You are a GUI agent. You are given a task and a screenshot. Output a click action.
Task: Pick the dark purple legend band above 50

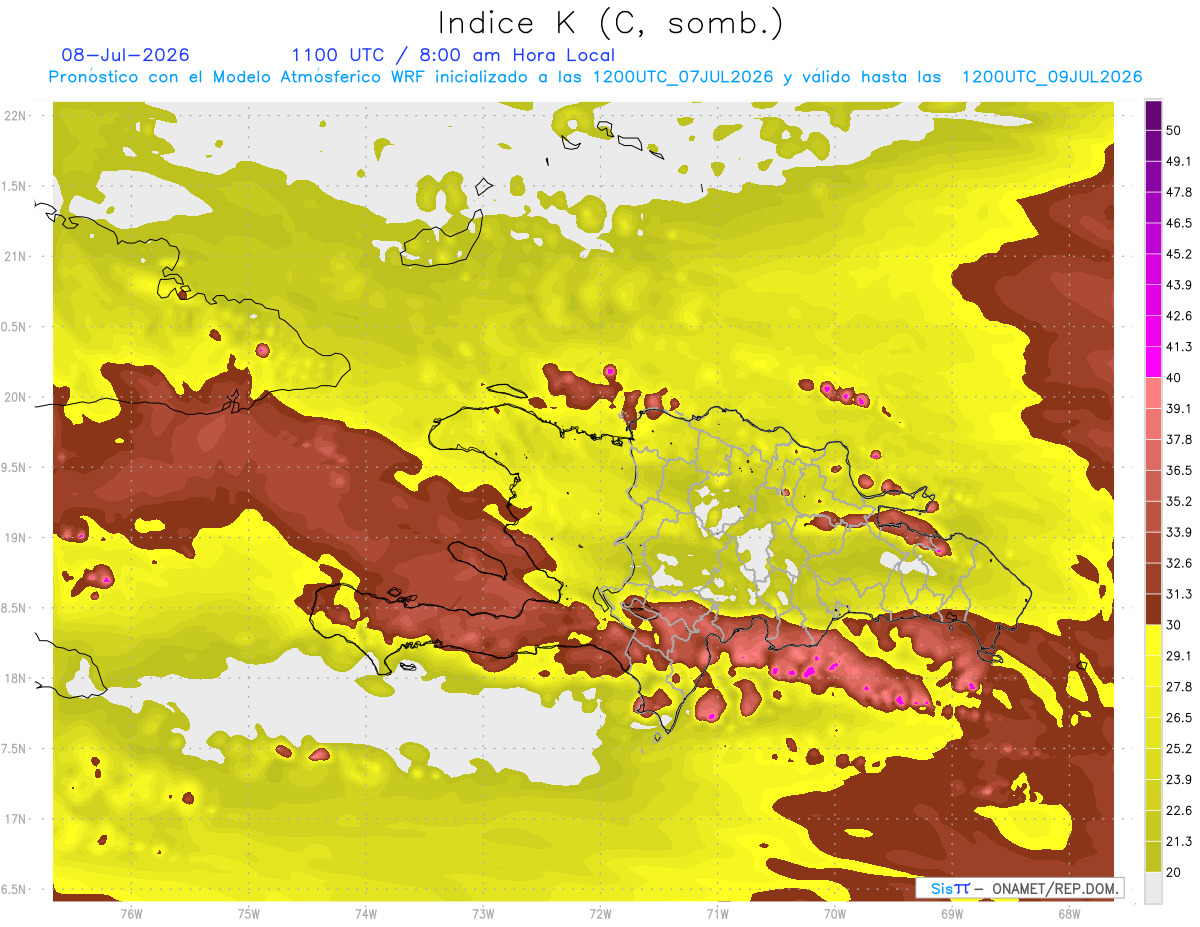[x=1153, y=115]
